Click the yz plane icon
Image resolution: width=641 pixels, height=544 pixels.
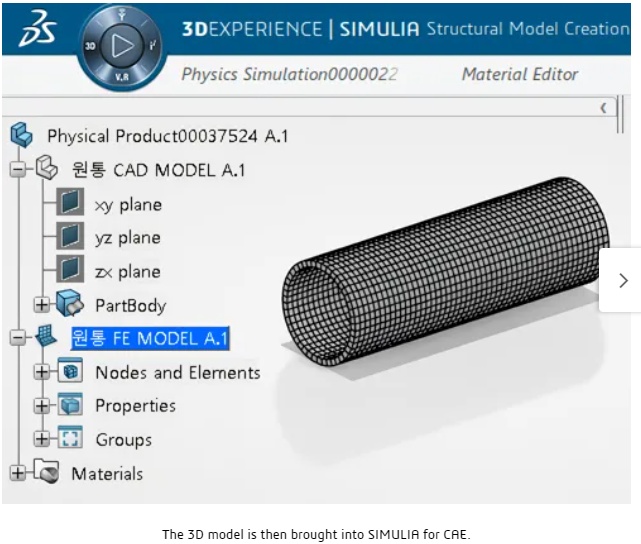(70, 236)
